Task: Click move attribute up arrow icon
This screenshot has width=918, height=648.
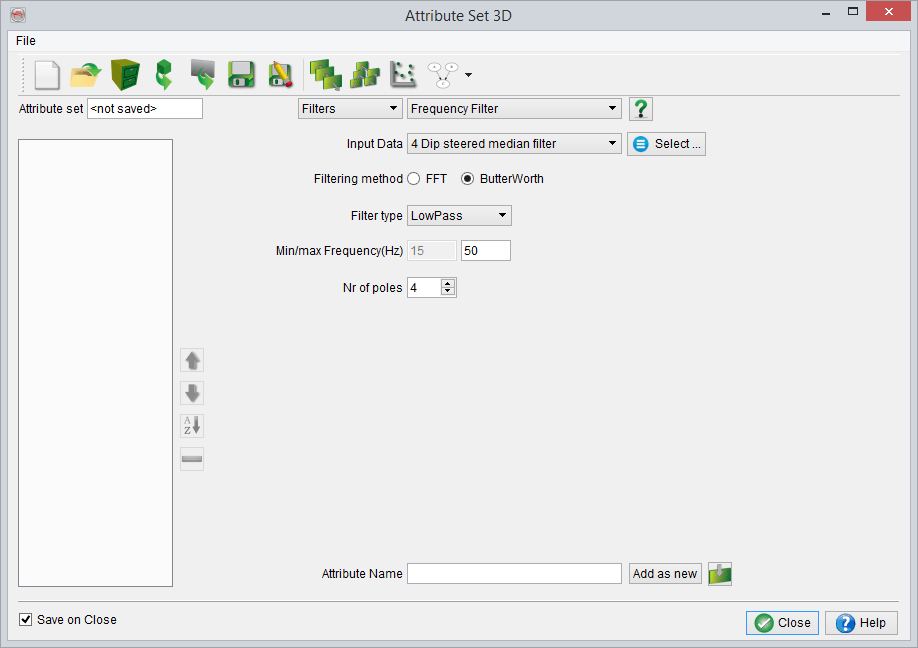Action: [192, 360]
